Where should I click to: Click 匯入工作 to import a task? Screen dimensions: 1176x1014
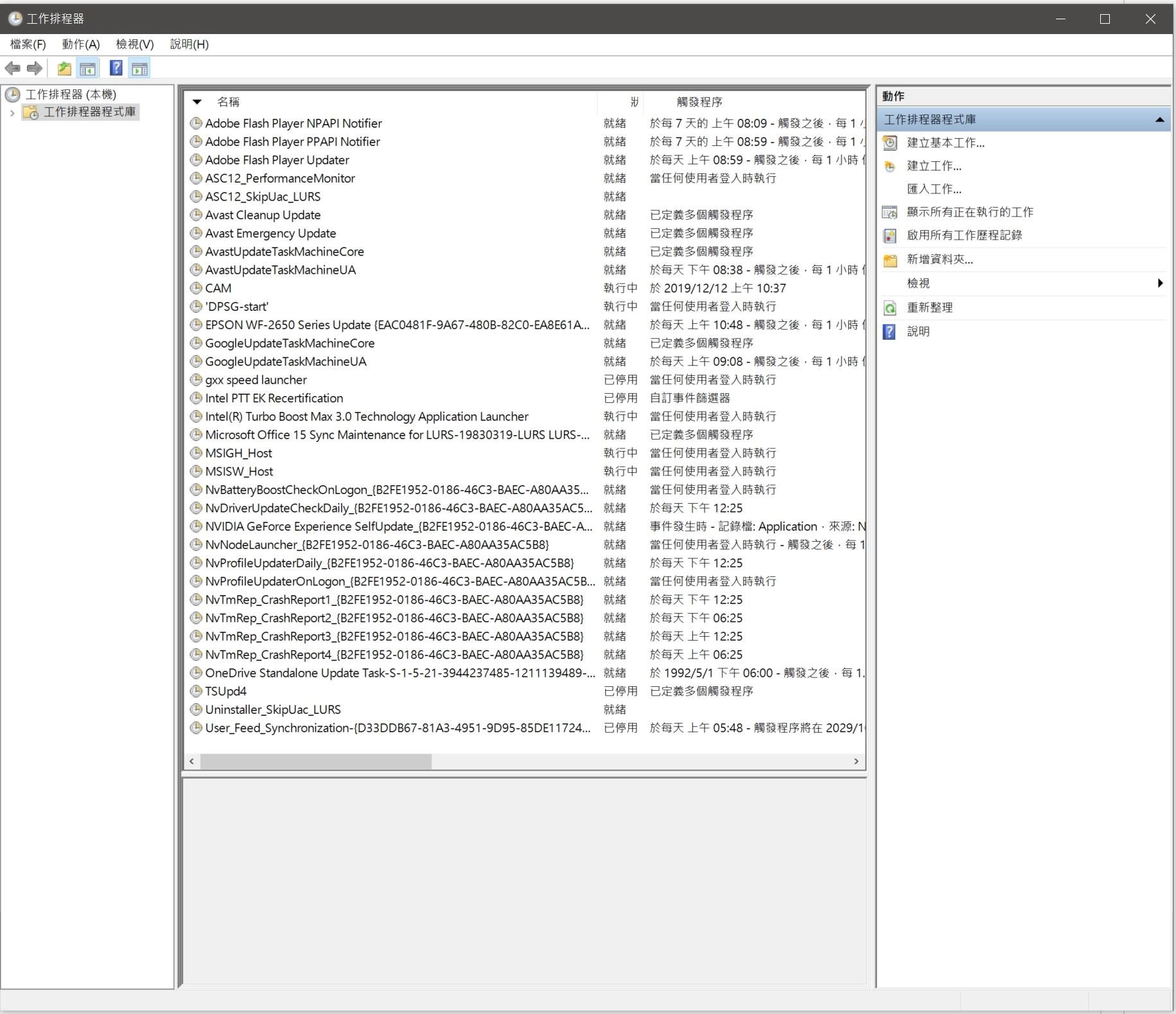[x=933, y=189]
